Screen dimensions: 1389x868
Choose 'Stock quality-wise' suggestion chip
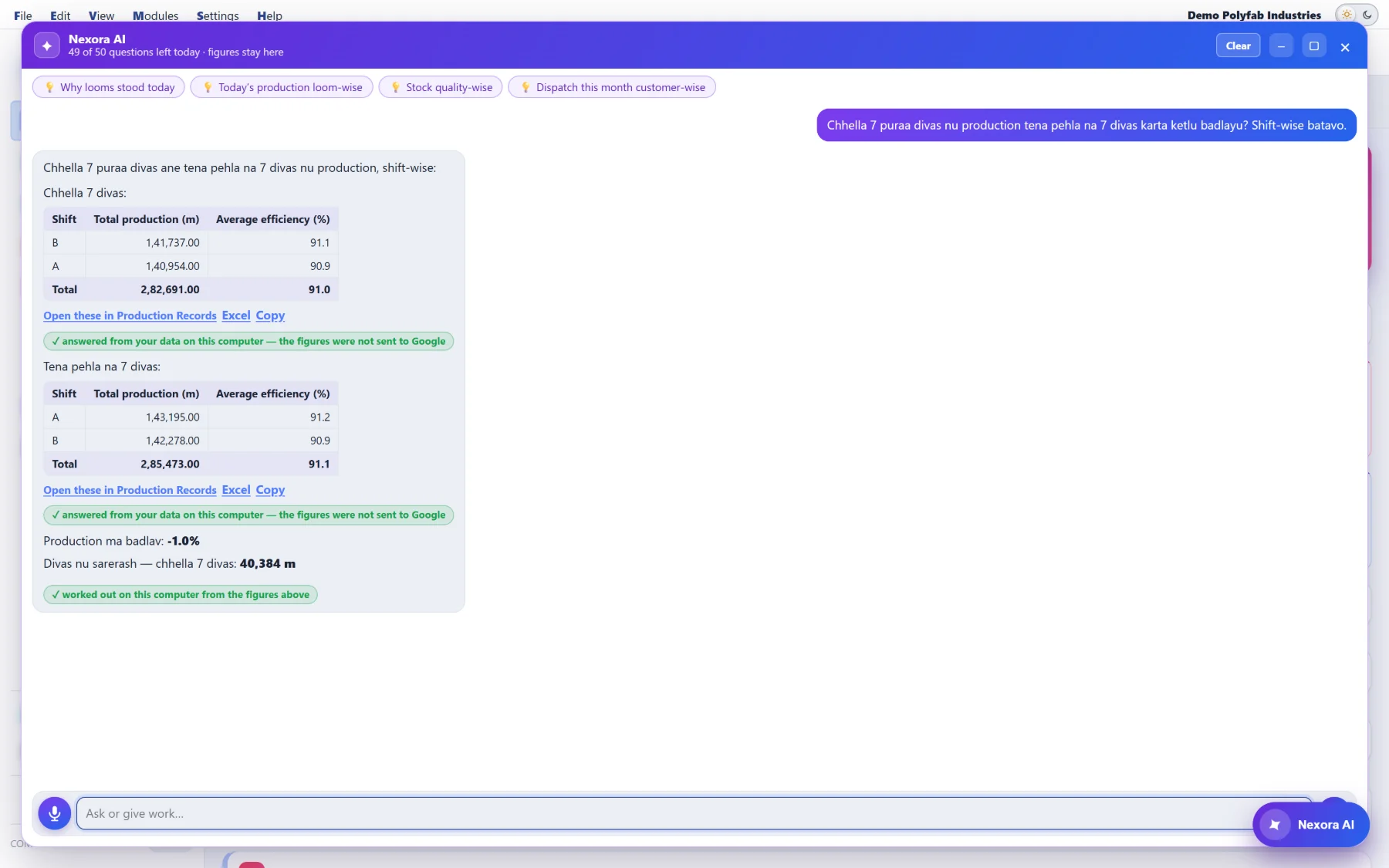tap(441, 87)
